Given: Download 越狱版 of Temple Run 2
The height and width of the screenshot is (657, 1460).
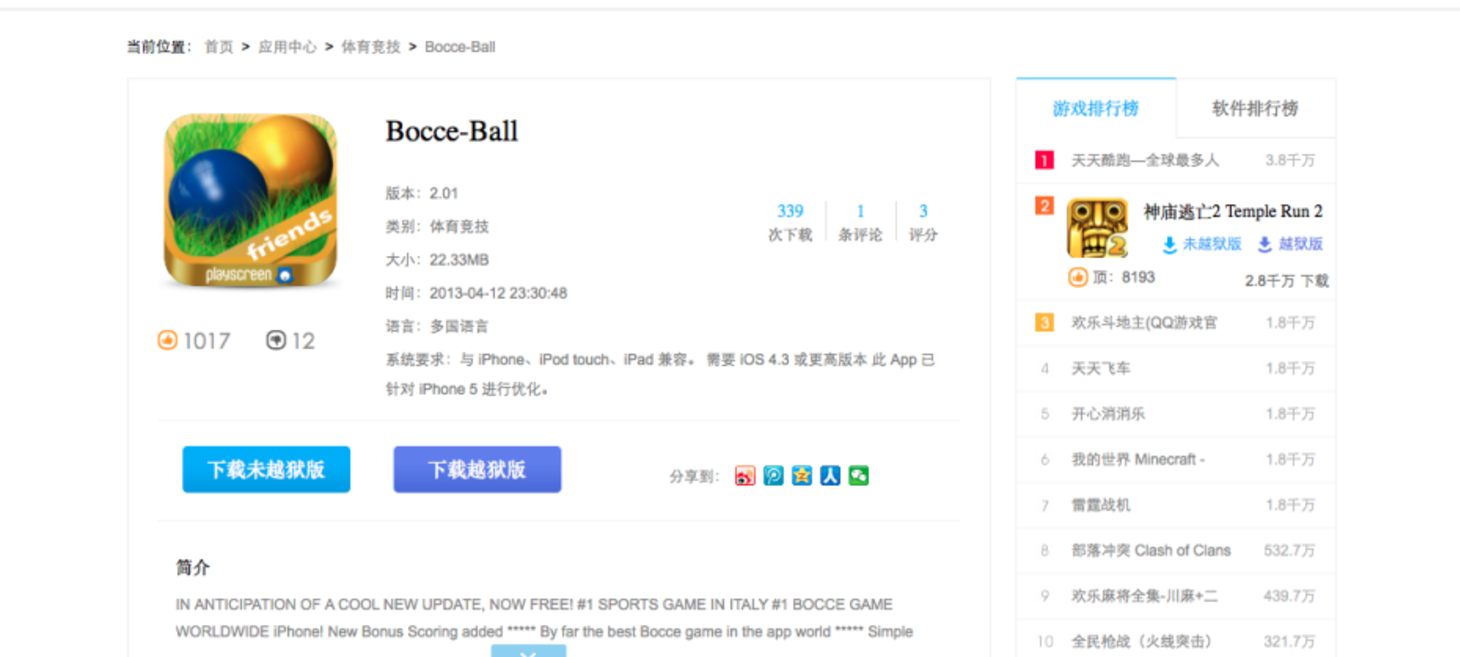Looking at the screenshot, I should click(1301, 244).
